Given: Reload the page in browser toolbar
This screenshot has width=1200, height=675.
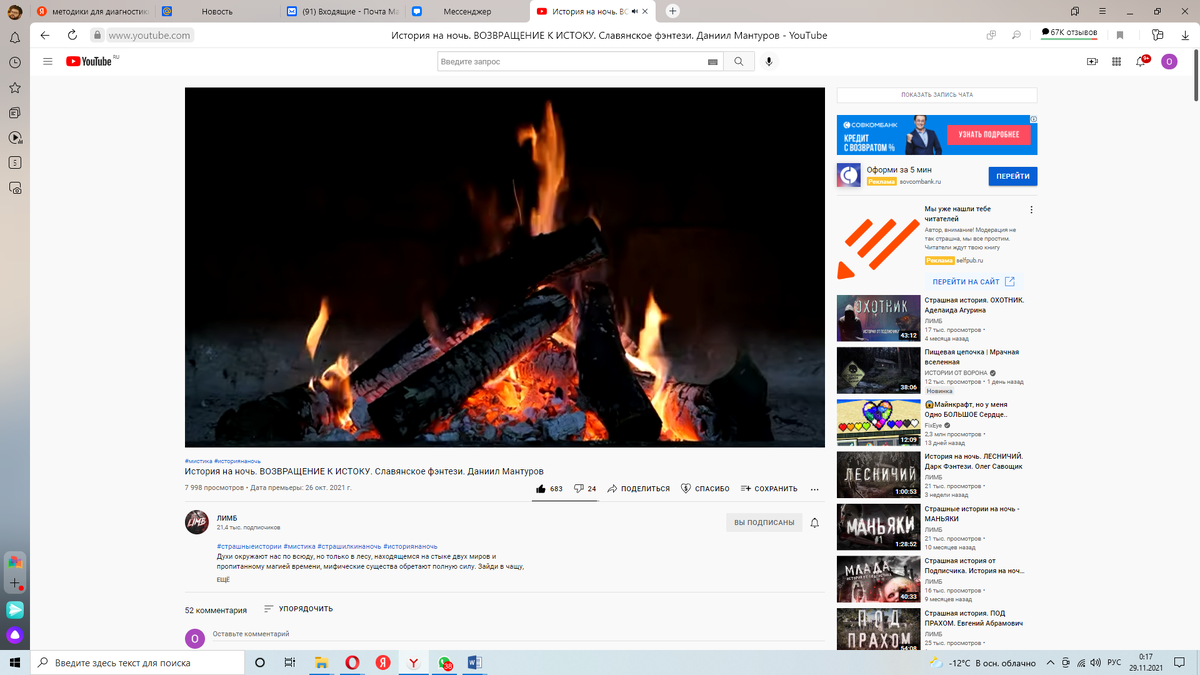Looking at the screenshot, I should click(71, 35).
